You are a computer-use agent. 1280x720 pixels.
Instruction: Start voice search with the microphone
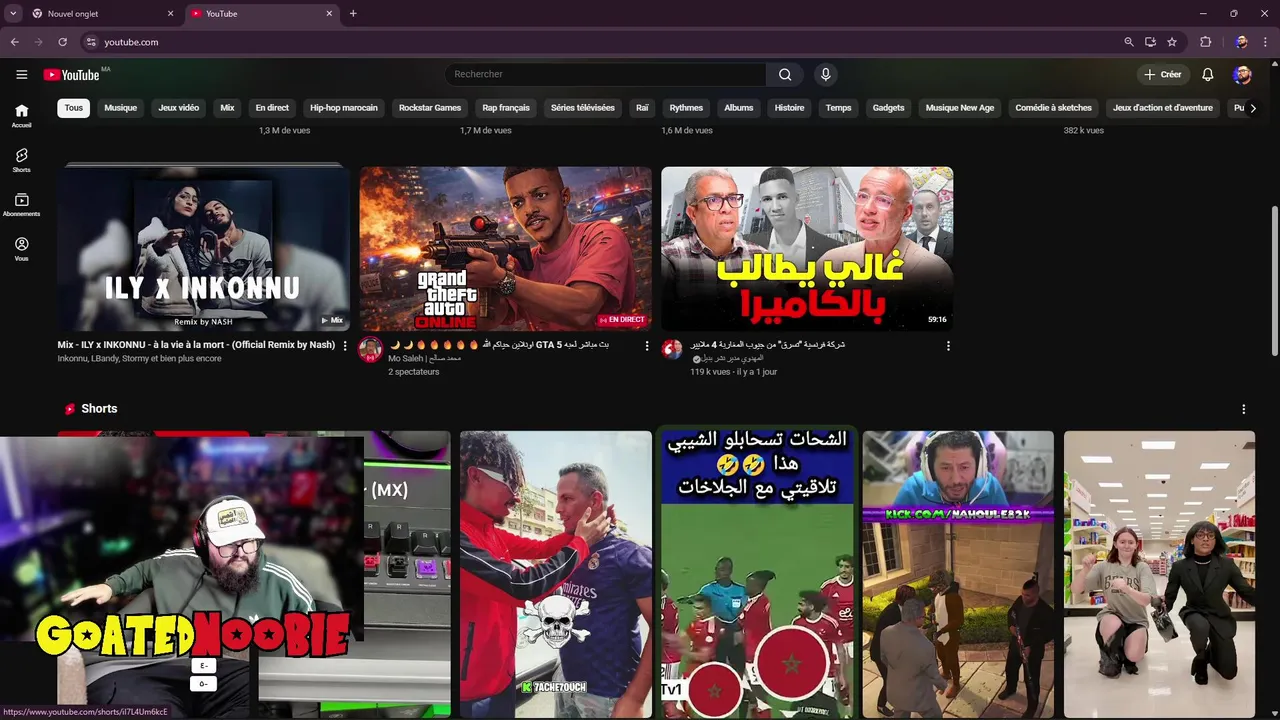coord(825,74)
